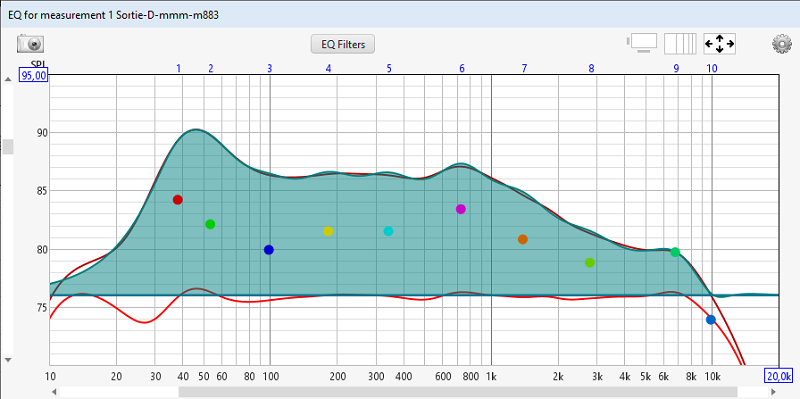800x399 pixels.
Task: Select the orange filter 7 dot
Action: tap(523, 239)
